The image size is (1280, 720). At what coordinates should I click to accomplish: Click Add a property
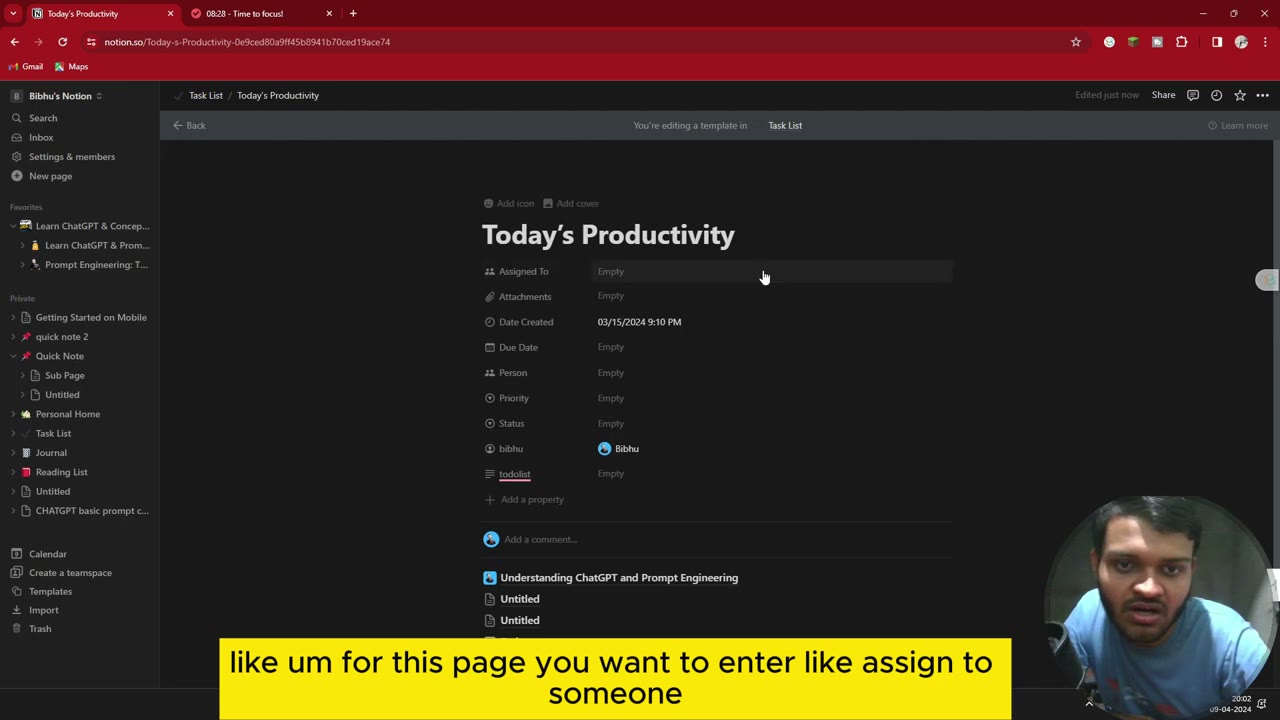point(524,499)
